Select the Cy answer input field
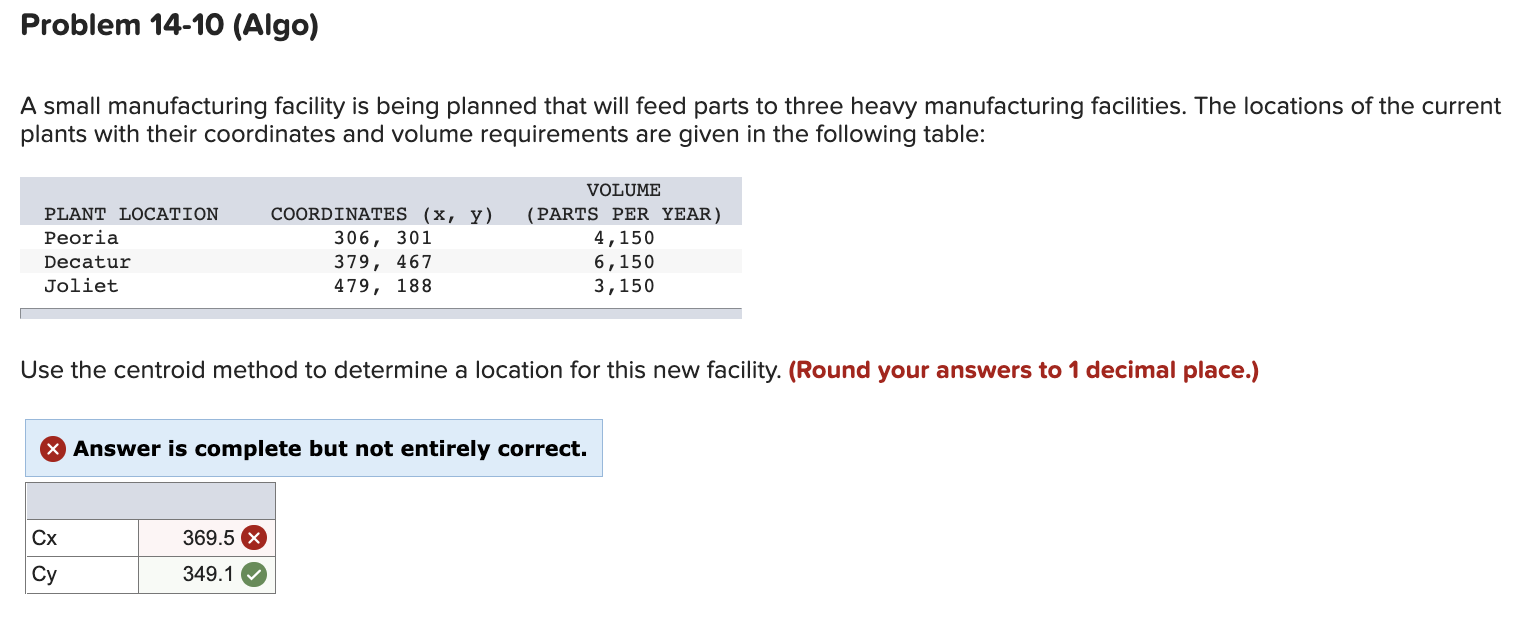1540x620 pixels. tap(200, 574)
